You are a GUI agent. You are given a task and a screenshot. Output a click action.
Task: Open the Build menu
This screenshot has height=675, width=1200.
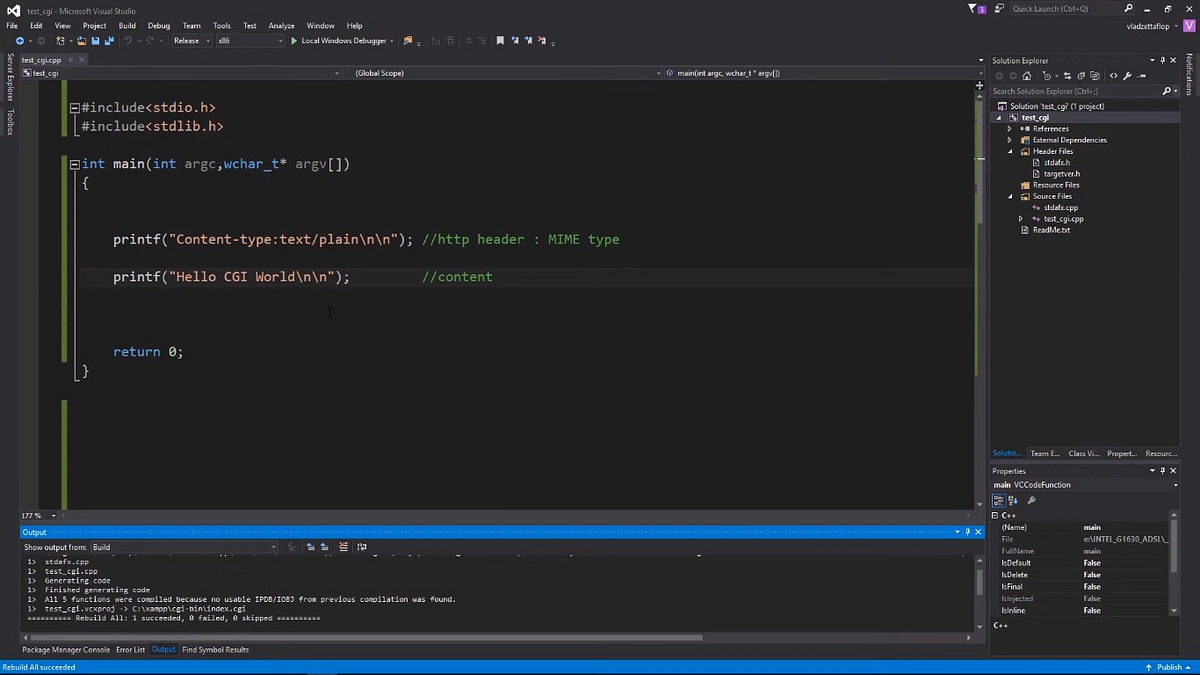point(127,25)
